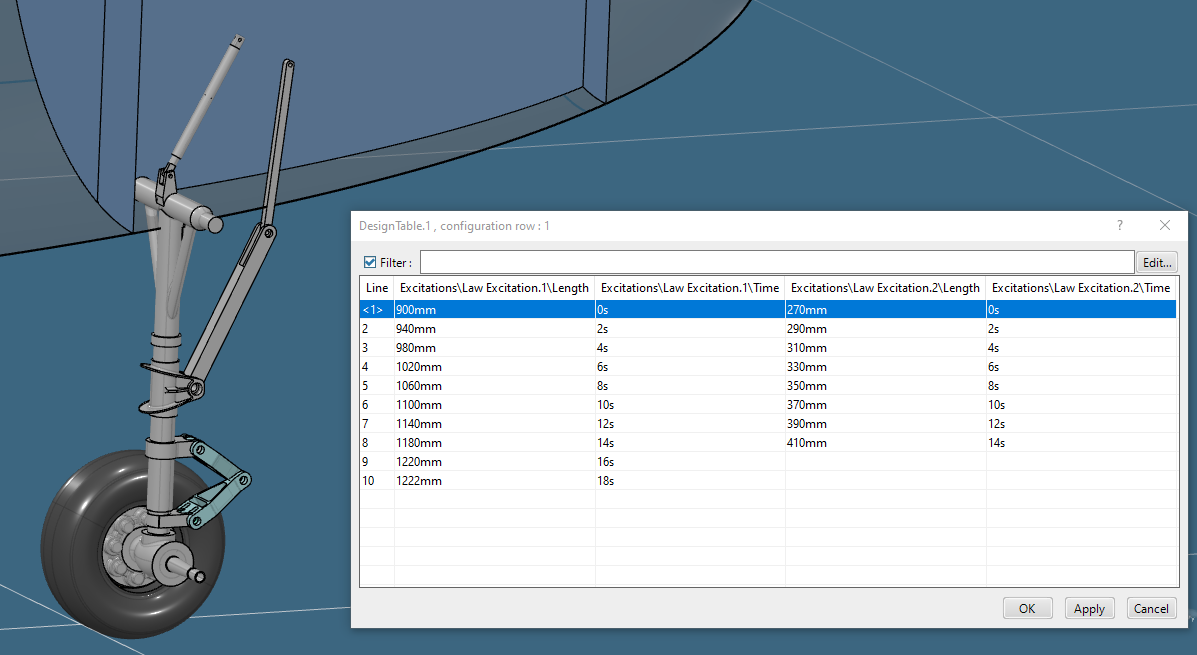Click the 410mm cell in line 8
Image resolution: width=1197 pixels, height=655 pixels.
pos(807,443)
